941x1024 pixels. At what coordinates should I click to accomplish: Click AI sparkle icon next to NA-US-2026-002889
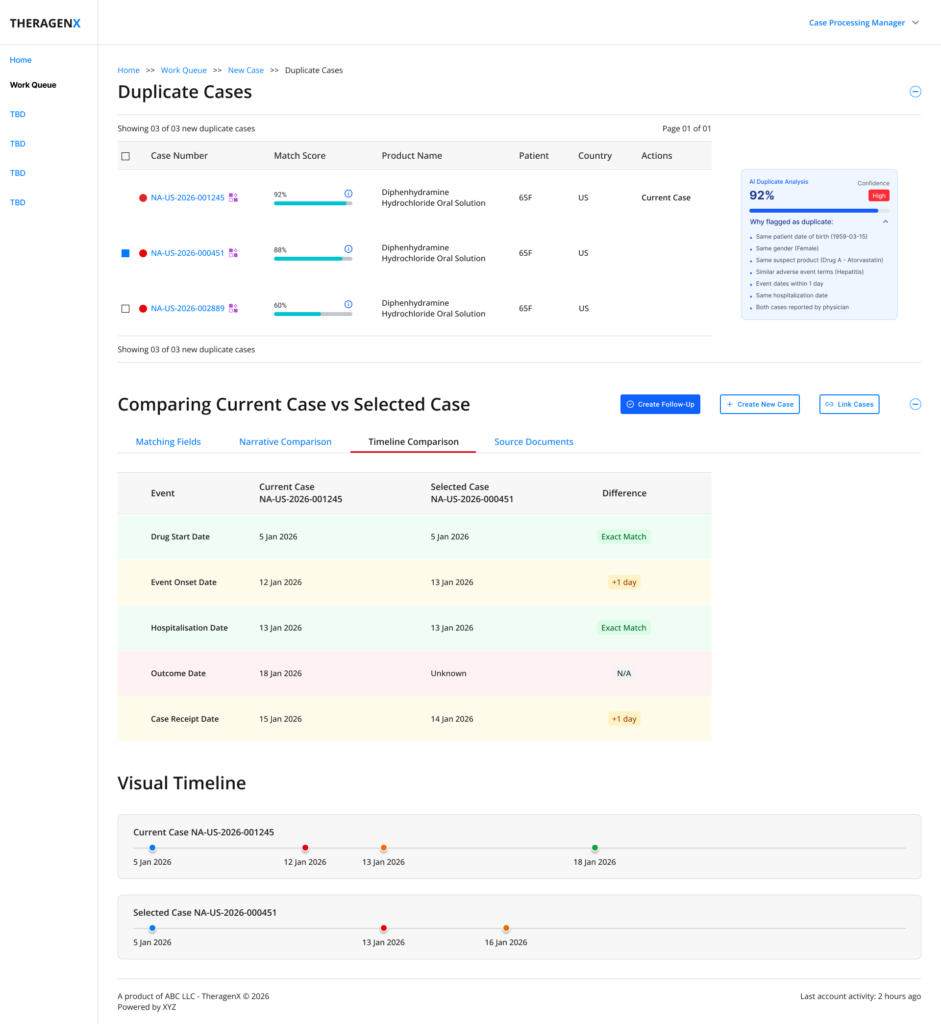point(233,308)
